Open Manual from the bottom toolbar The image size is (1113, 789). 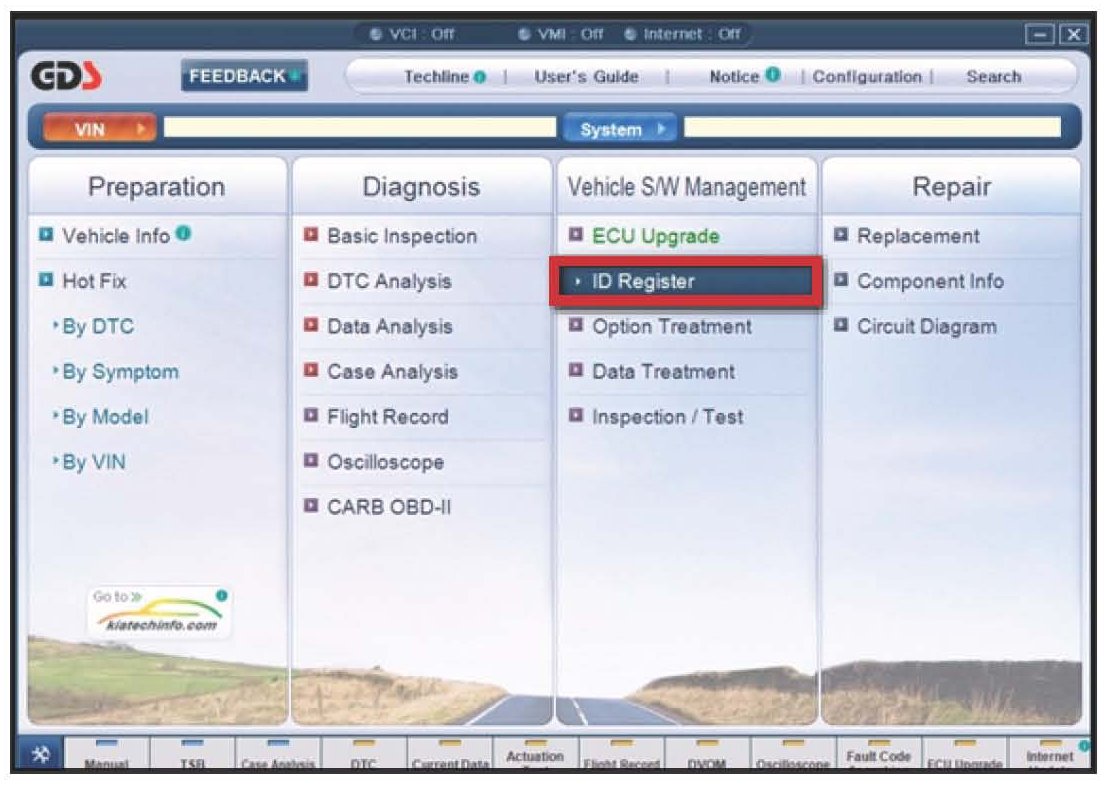click(107, 758)
